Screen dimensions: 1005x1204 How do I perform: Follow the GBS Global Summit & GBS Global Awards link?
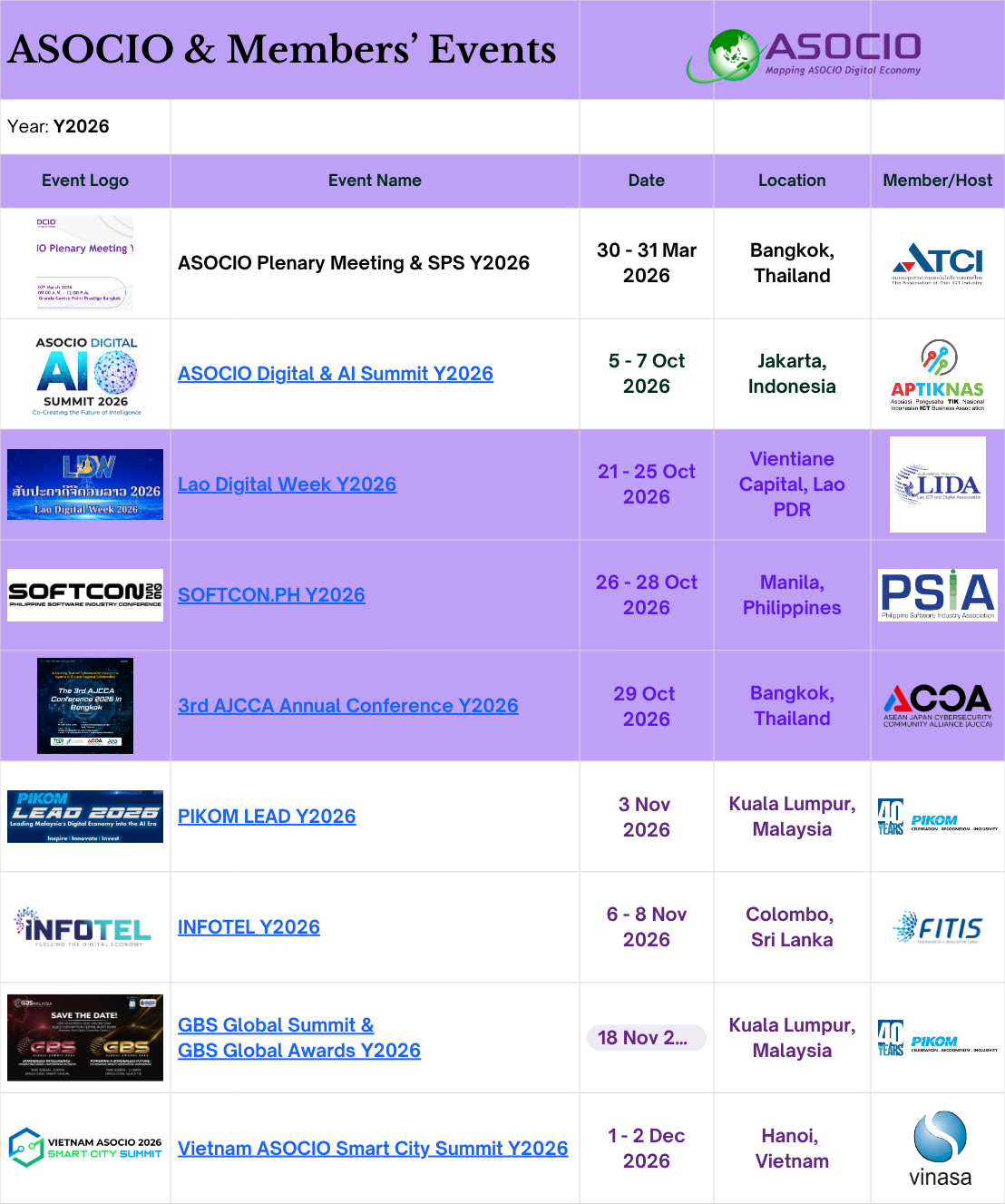click(x=299, y=1038)
